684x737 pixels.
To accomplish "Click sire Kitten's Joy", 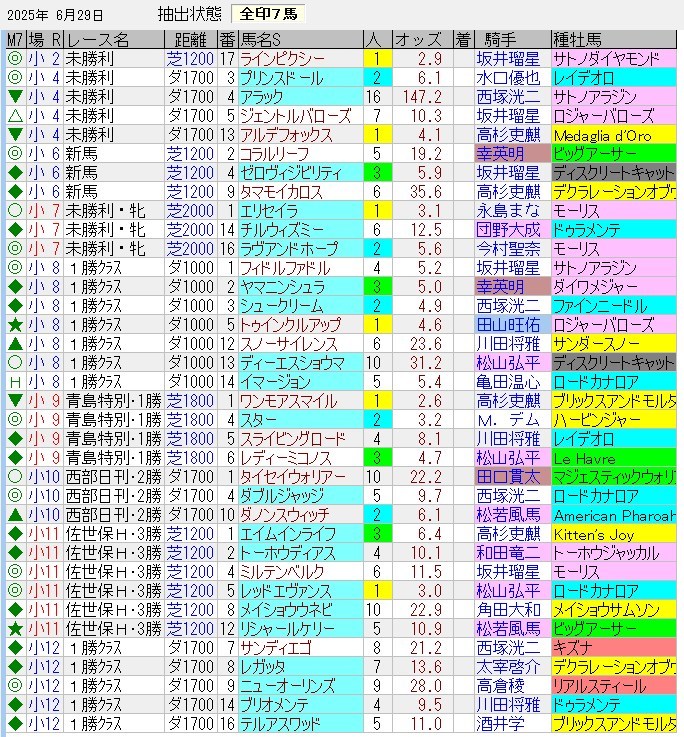I will [x=594, y=534].
